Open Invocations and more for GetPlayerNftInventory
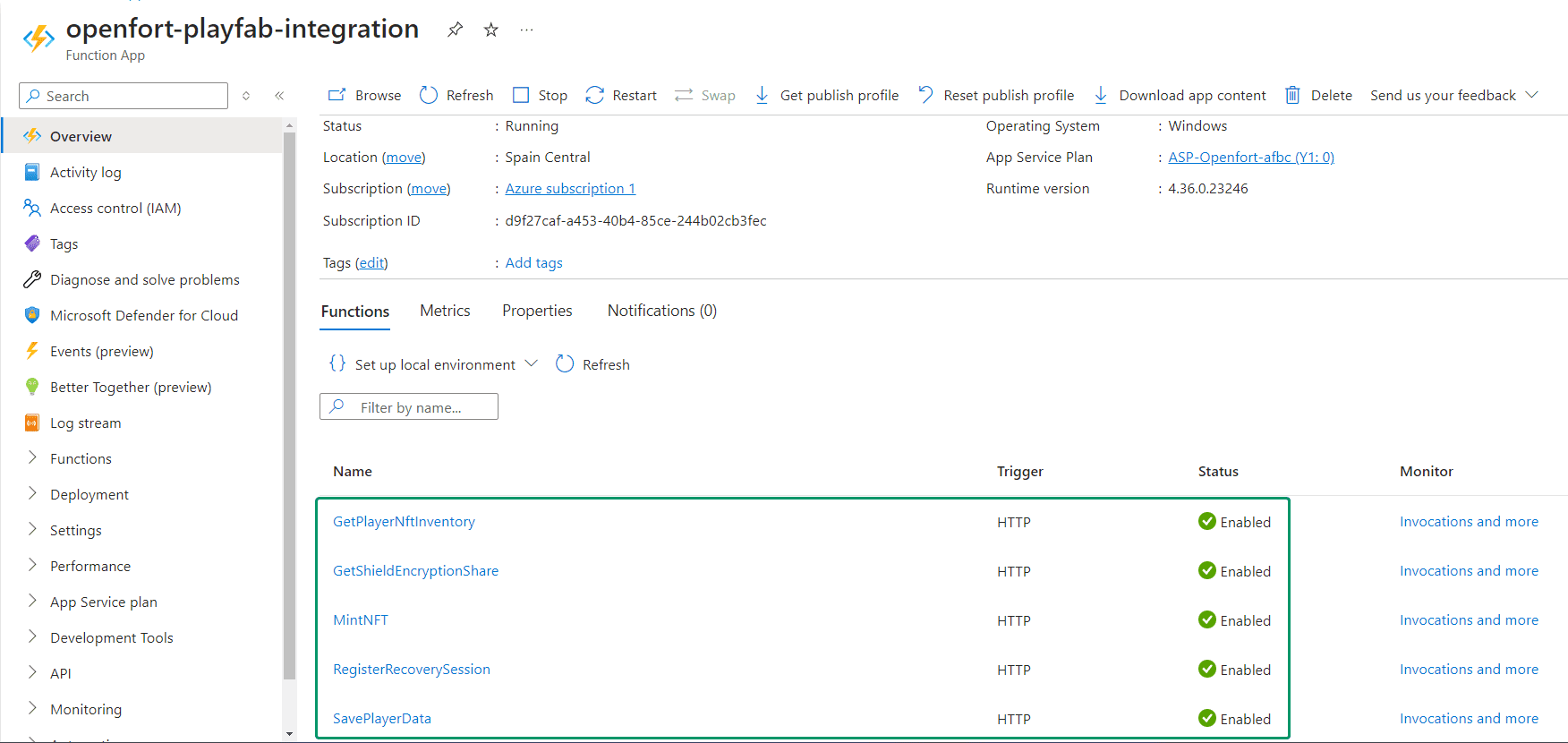Screen dimensions: 1568x743 [1469, 522]
